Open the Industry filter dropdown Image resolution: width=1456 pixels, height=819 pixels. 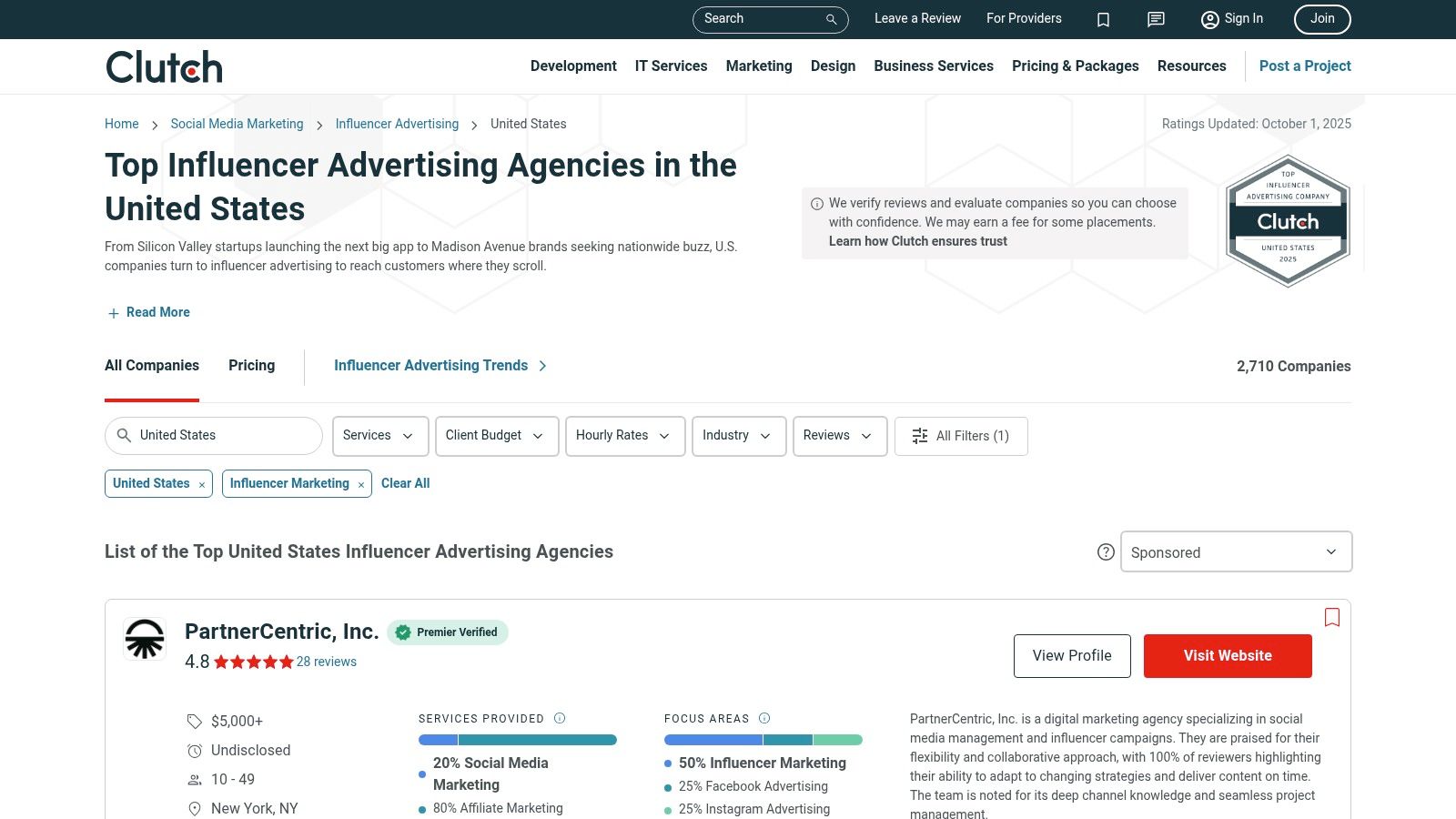739,436
